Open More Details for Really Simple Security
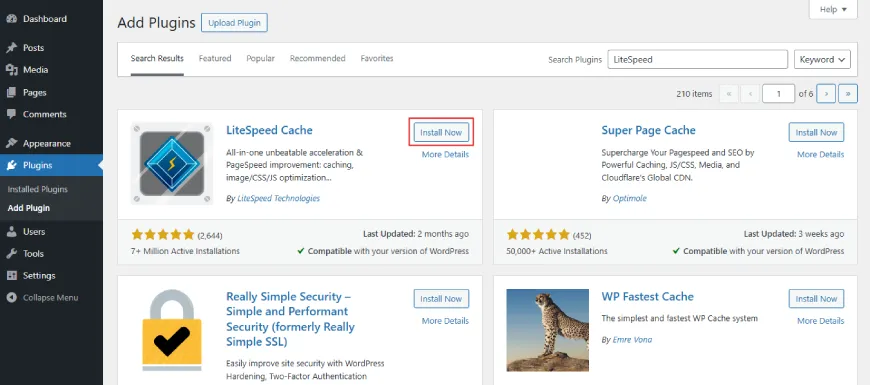 445,321
